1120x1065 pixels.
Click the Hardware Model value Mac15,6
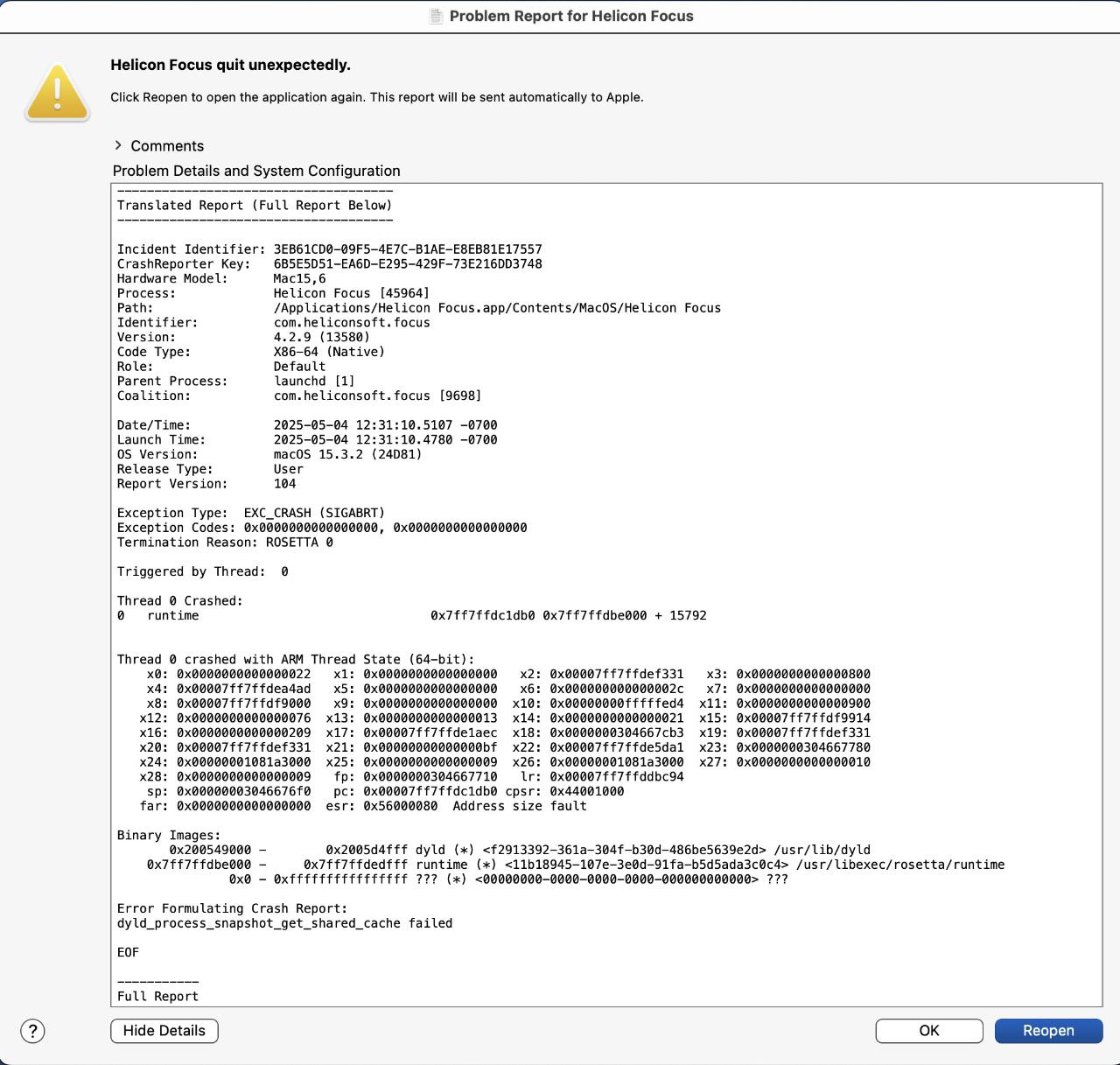[299, 278]
